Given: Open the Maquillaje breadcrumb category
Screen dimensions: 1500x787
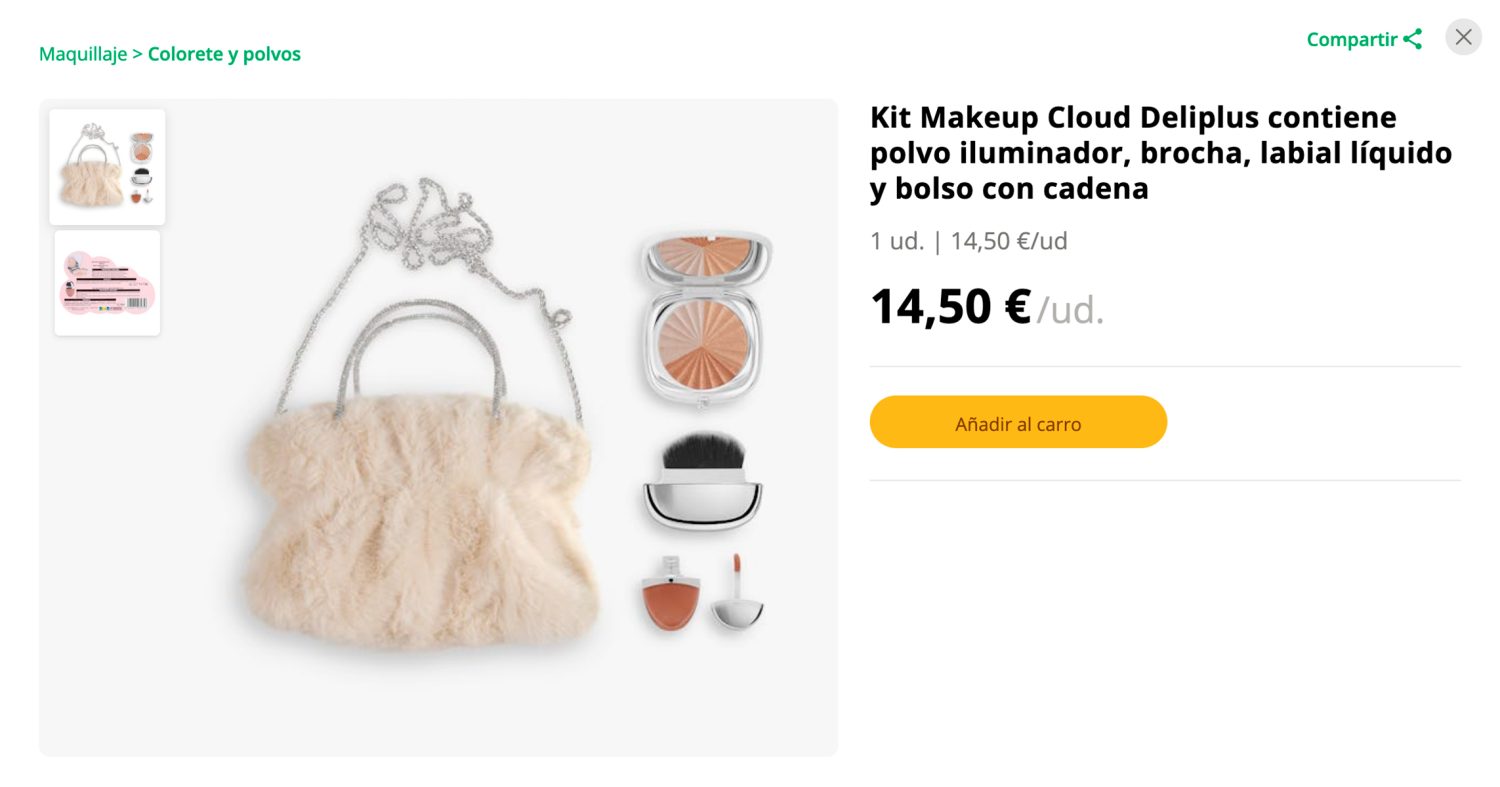Looking at the screenshot, I should pos(83,54).
